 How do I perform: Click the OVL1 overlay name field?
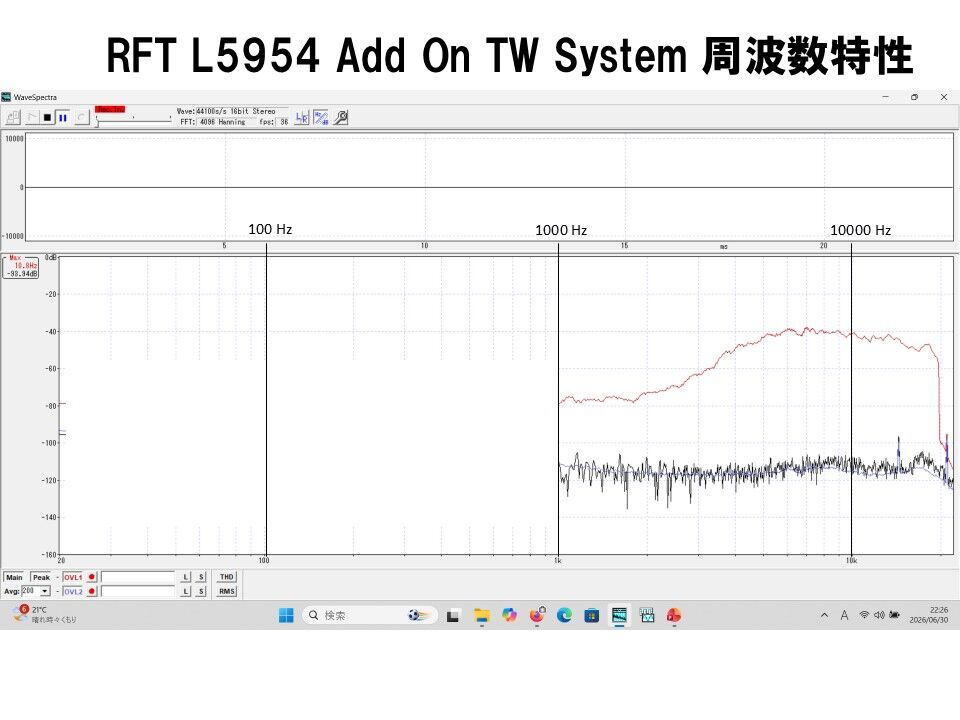point(138,577)
